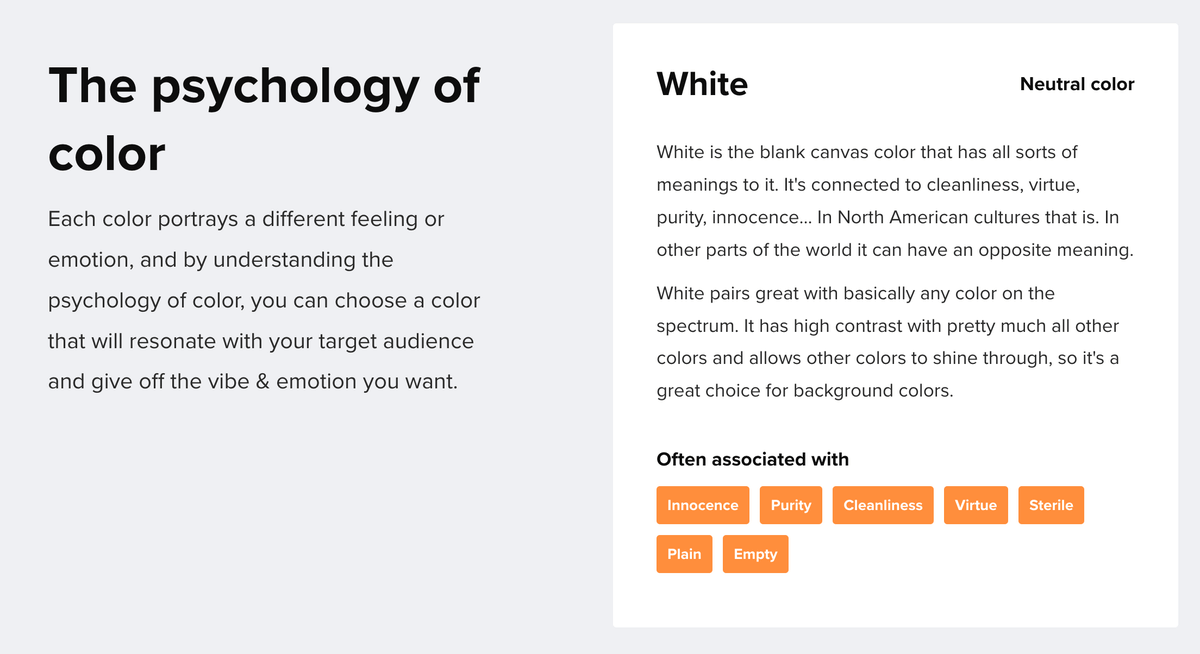This screenshot has height=654, width=1200.
Task: Click the paragraph starting "White is the blank canvas"
Action: [x=895, y=201]
